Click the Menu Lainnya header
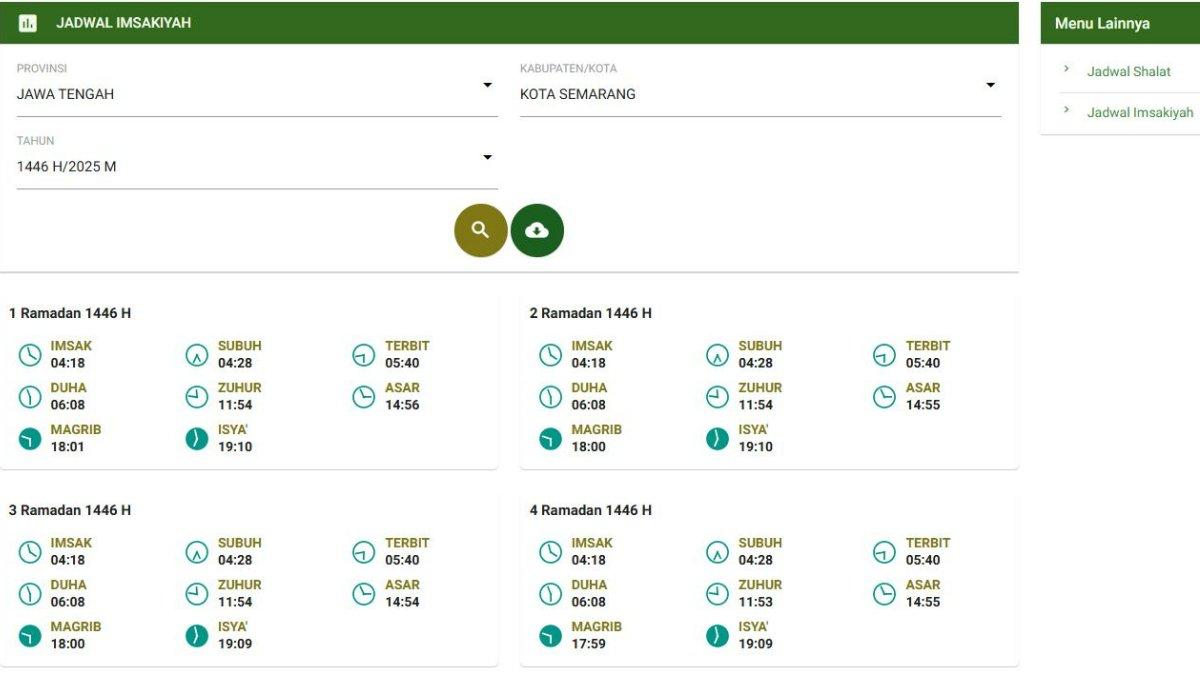This screenshot has width=1200, height=675. click(1102, 24)
